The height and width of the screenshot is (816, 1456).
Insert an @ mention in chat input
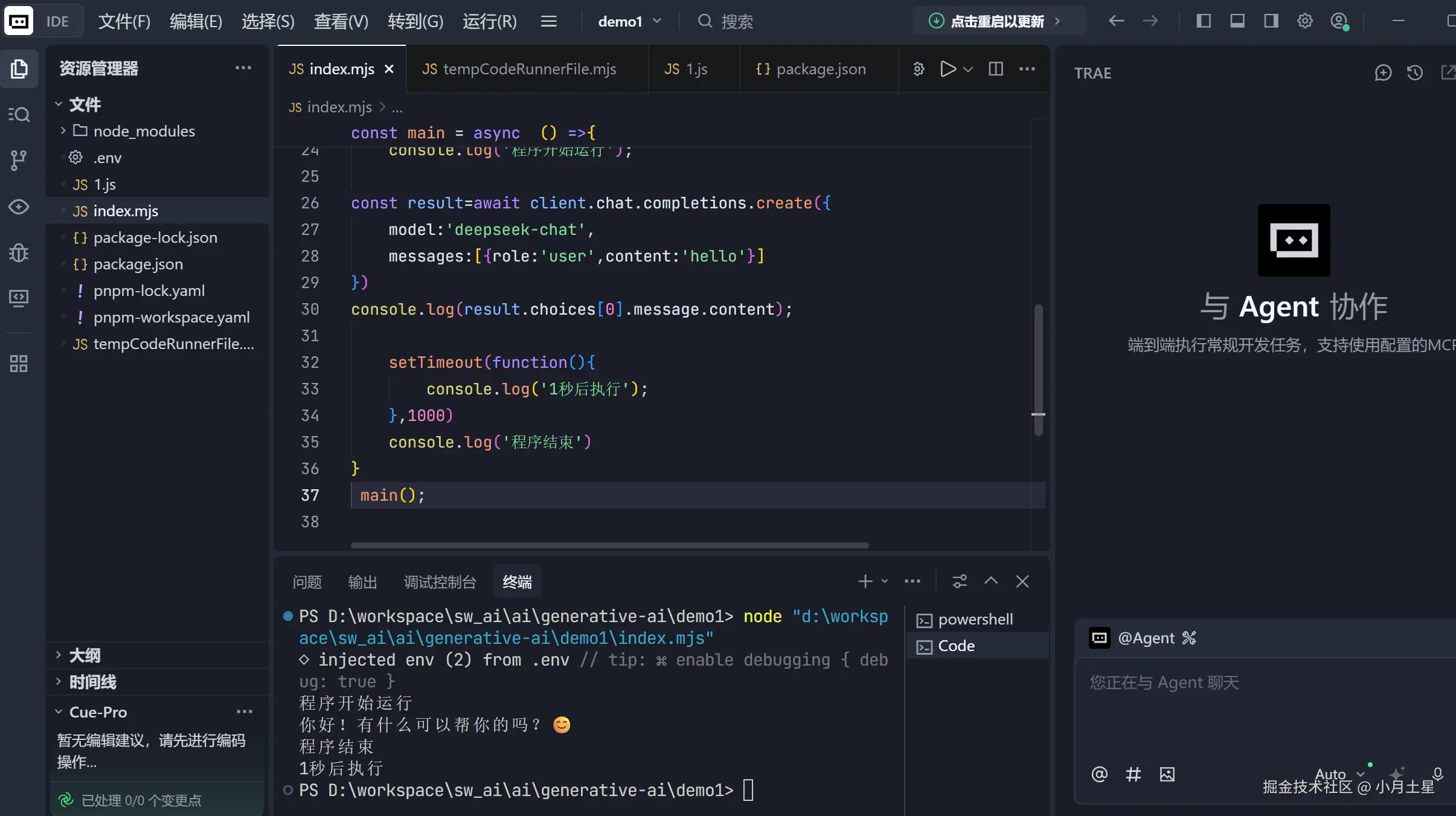pyautogui.click(x=1100, y=774)
